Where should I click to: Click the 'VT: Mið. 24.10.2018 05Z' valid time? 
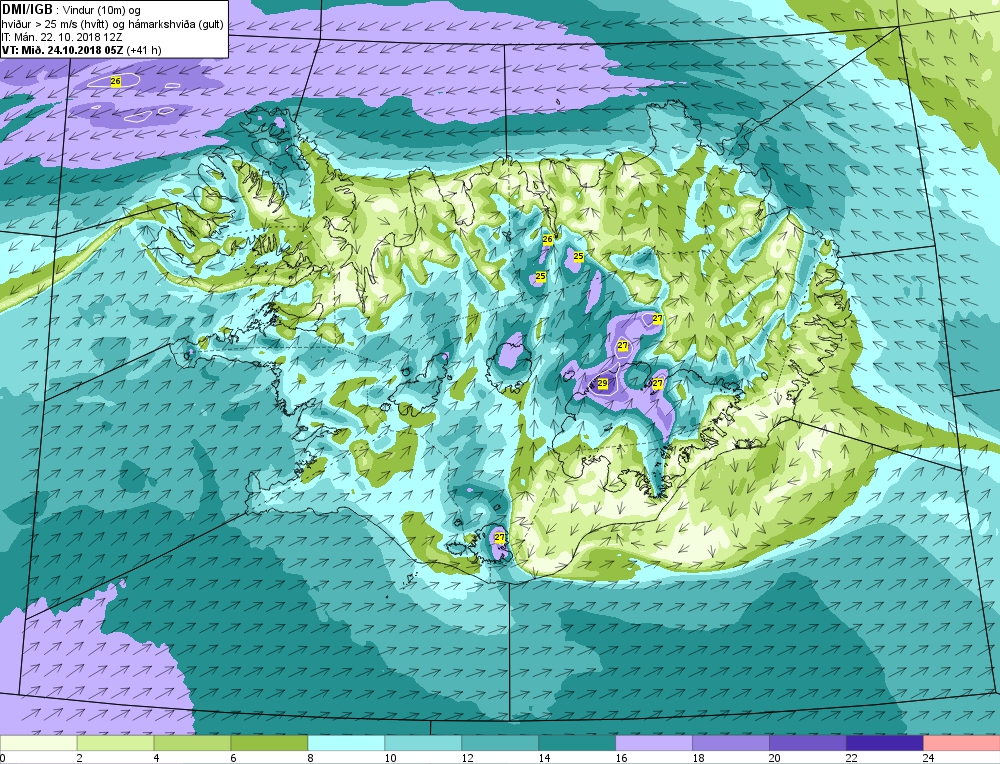coord(62,50)
